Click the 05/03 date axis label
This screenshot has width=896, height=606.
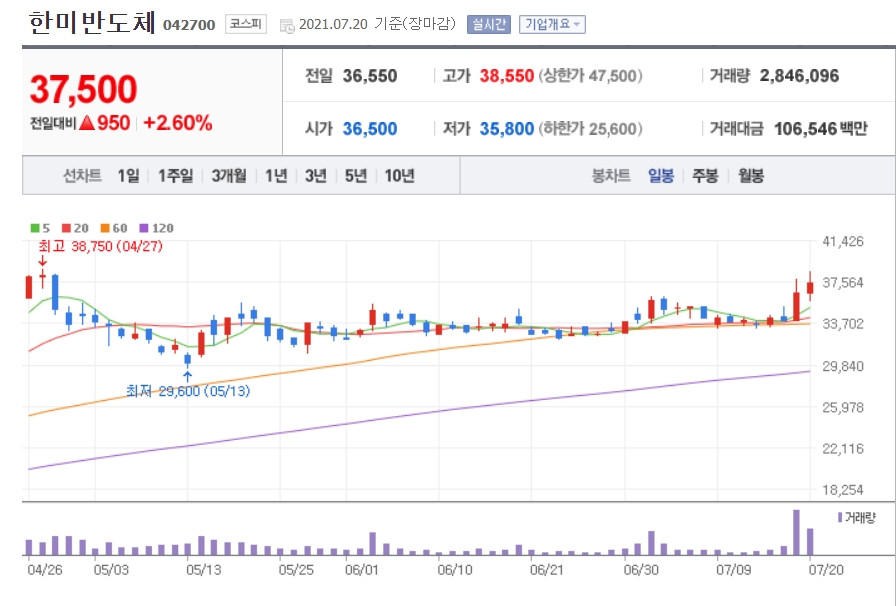[111, 570]
